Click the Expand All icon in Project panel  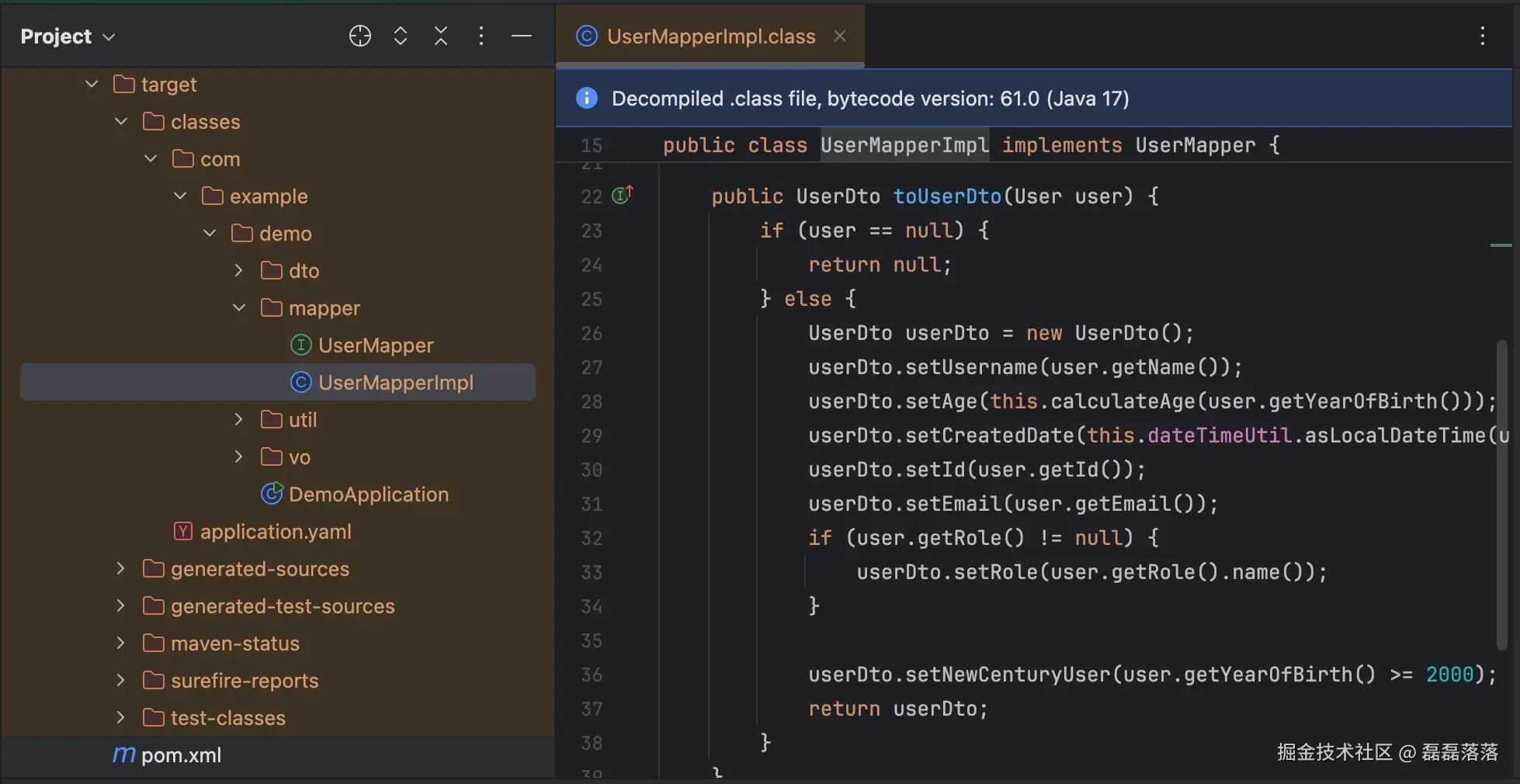click(401, 36)
